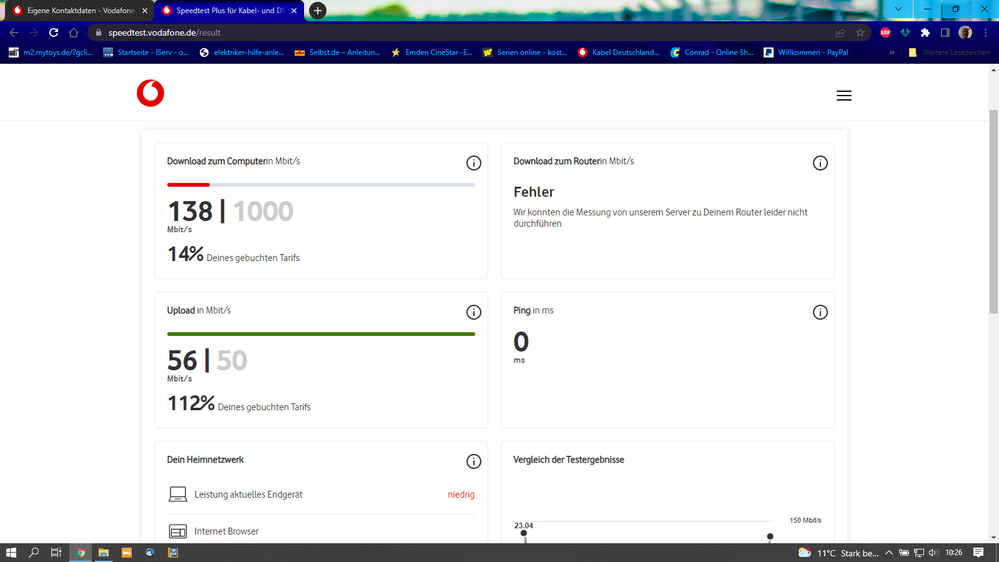Image resolution: width=999 pixels, height=562 pixels.
Task: Open Adblock Plus extension
Action: pos(885,32)
